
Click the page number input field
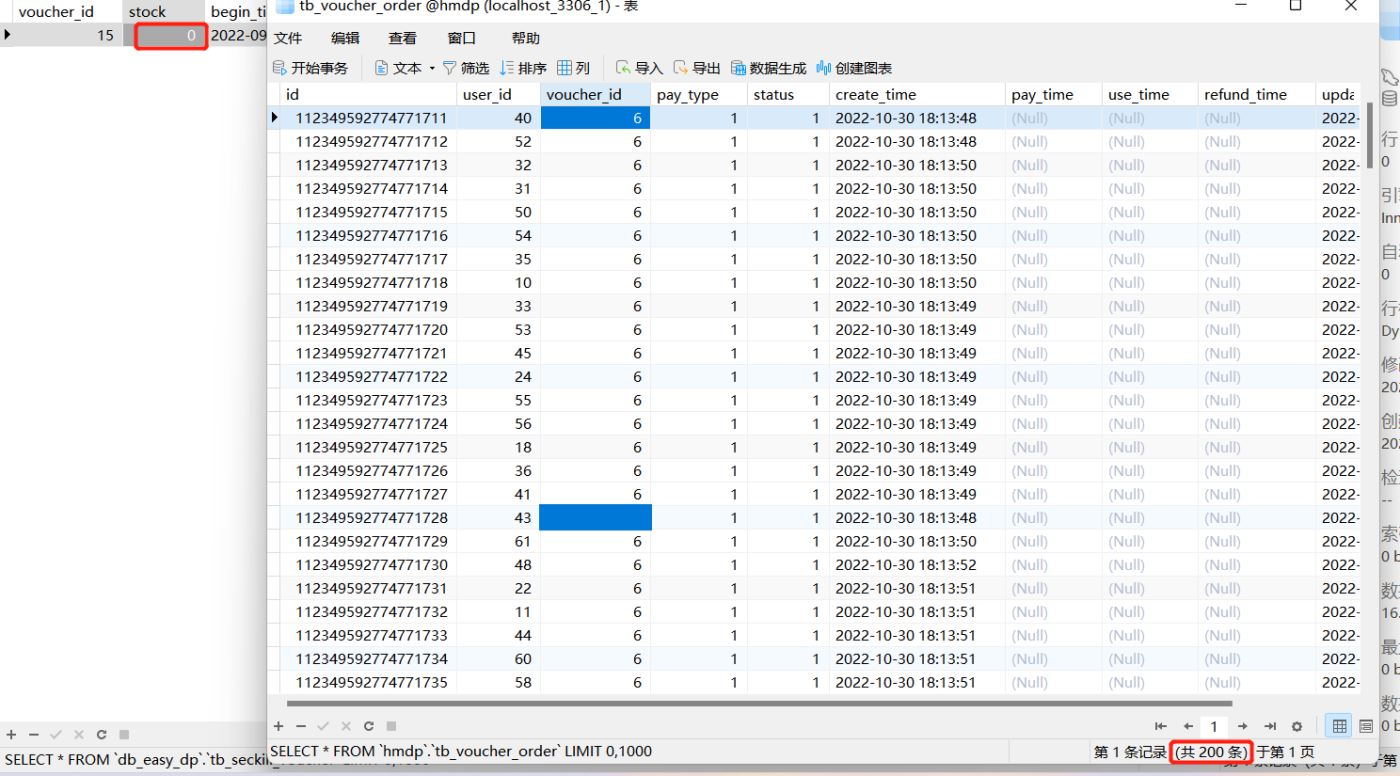click(x=1214, y=726)
